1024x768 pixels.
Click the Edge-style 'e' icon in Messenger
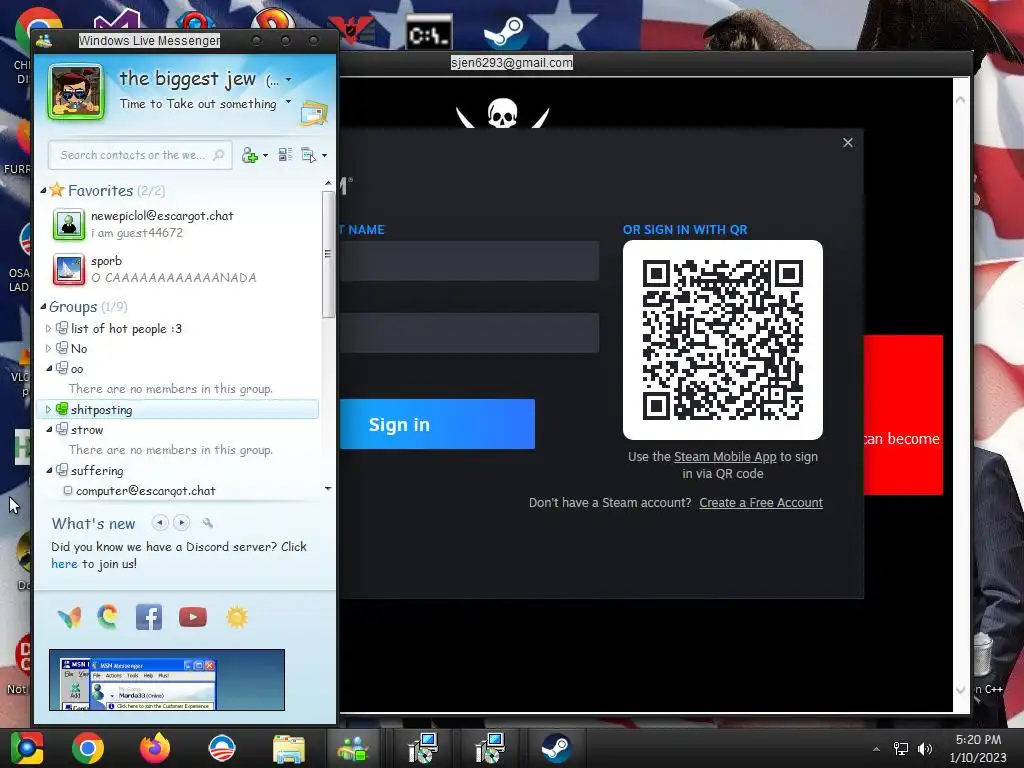[x=108, y=616]
